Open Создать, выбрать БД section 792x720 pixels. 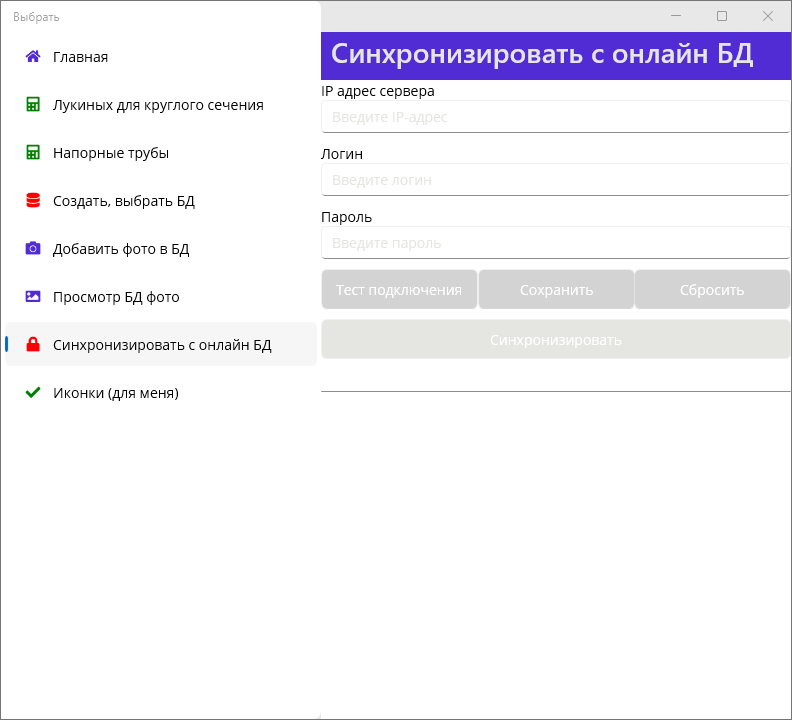tap(124, 201)
